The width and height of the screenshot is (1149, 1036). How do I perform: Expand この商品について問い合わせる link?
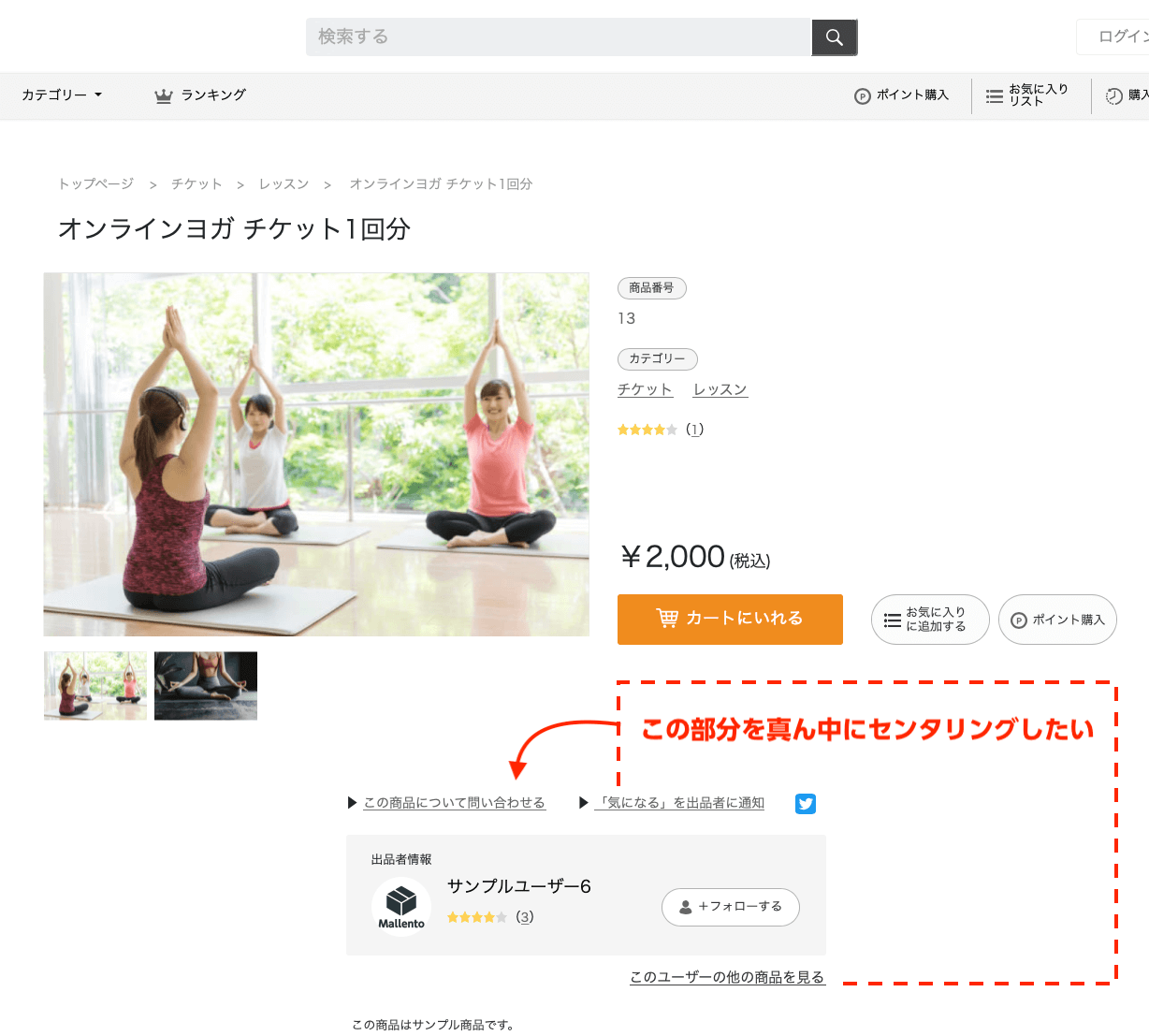pos(454,803)
